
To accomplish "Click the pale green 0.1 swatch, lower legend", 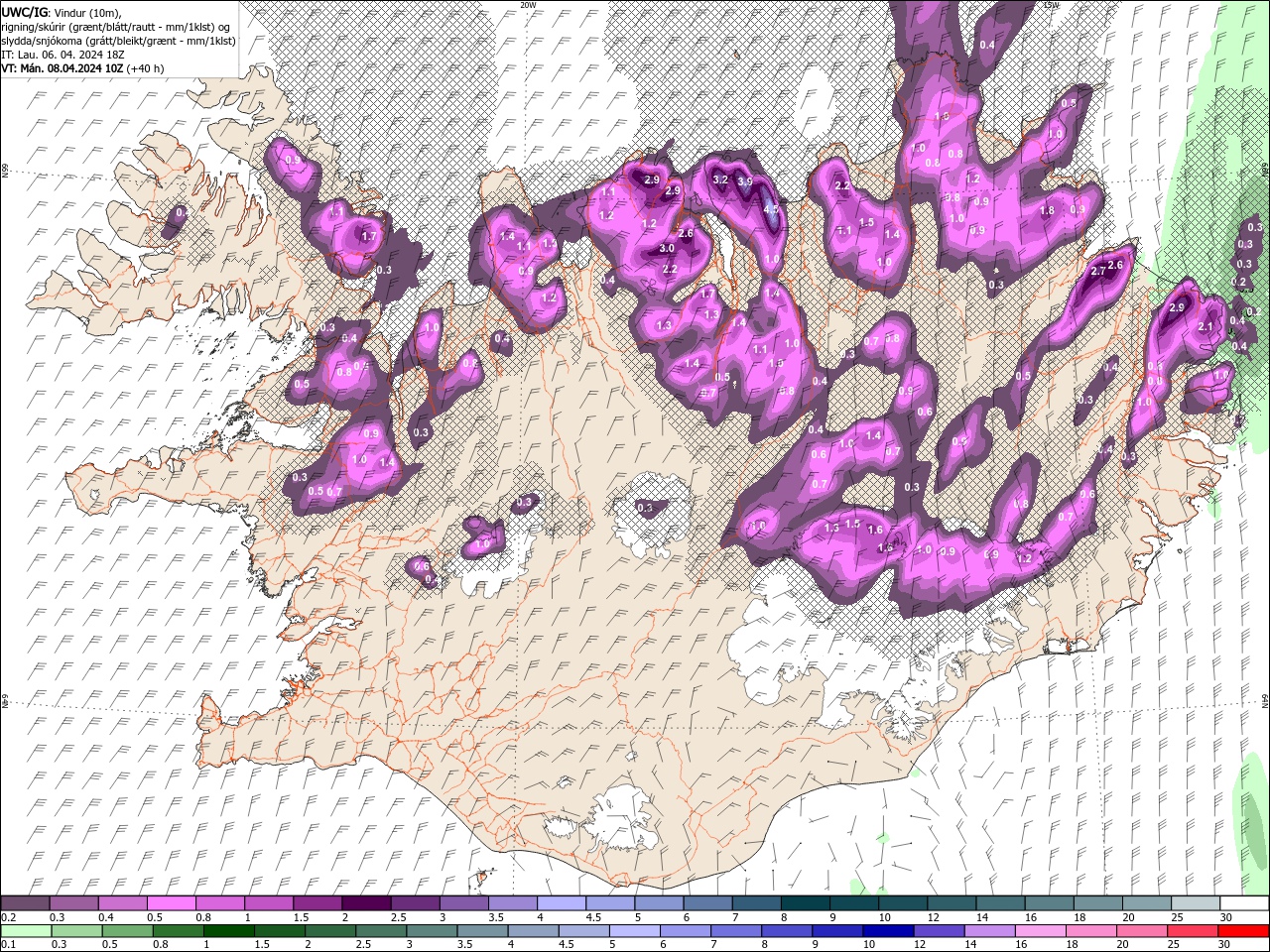I will [26, 931].
